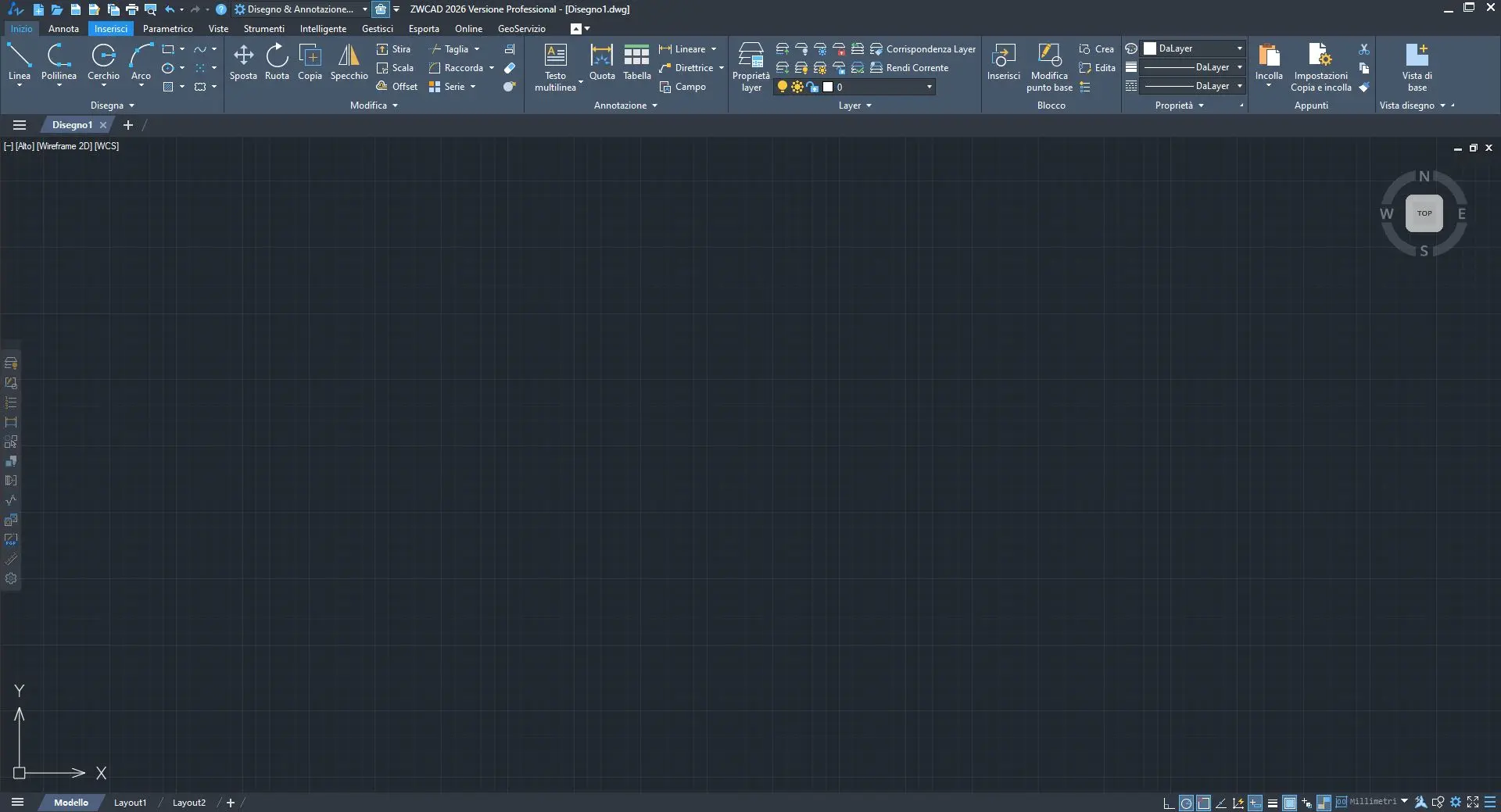Image resolution: width=1501 pixels, height=812 pixels.
Task: Click the Specchio mirror tool
Action: point(349,61)
